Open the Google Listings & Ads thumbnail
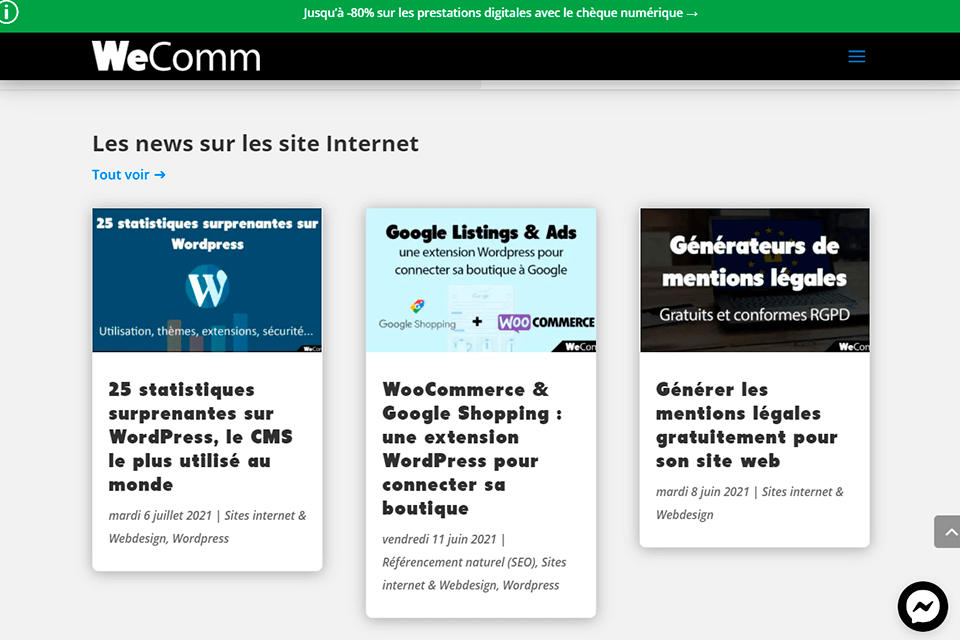This screenshot has height=640, width=960. [481, 280]
